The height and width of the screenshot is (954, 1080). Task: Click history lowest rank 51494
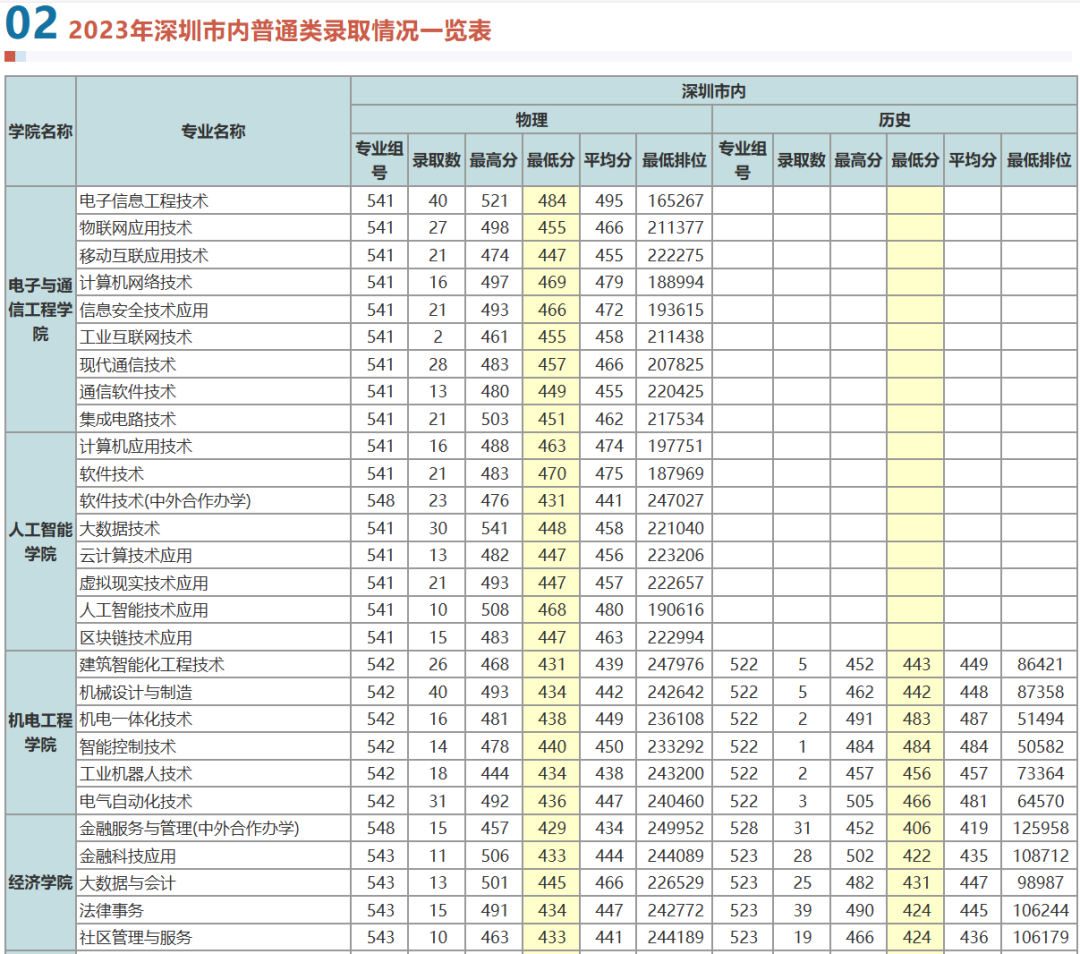click(x=1040, y=719)
